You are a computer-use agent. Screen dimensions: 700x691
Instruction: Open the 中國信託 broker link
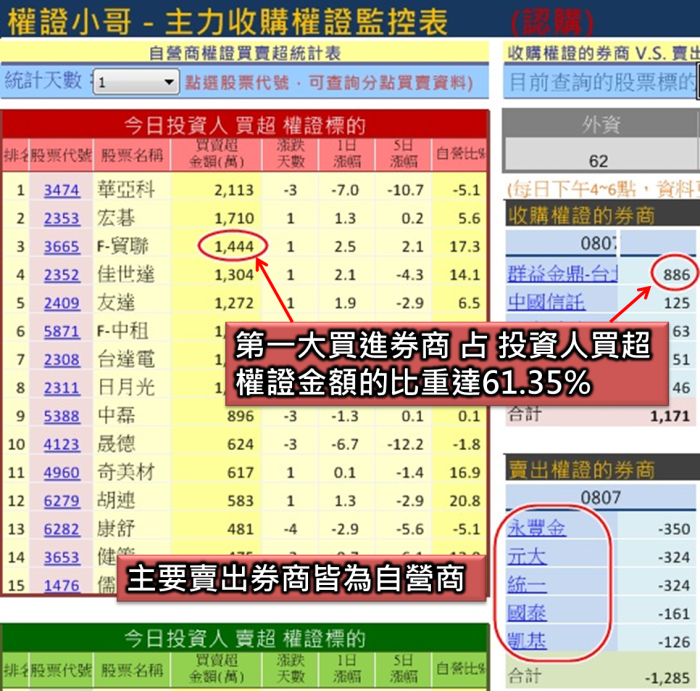click(546, 302)
